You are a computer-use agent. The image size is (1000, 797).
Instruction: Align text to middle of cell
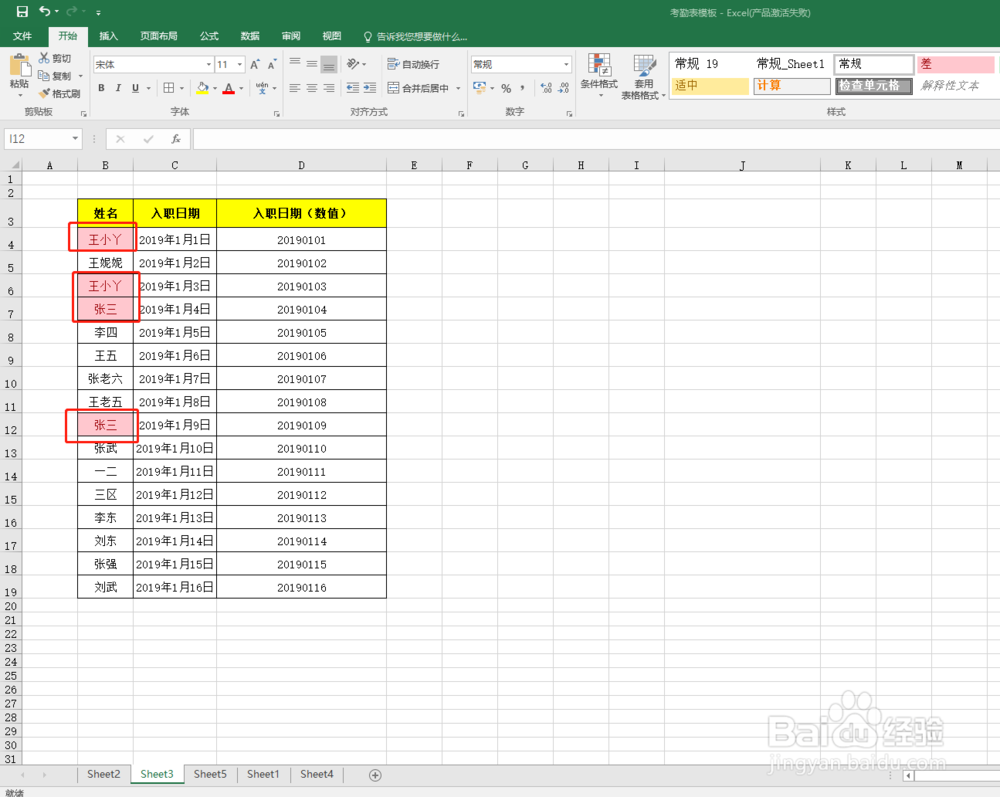tap(312, 64)
